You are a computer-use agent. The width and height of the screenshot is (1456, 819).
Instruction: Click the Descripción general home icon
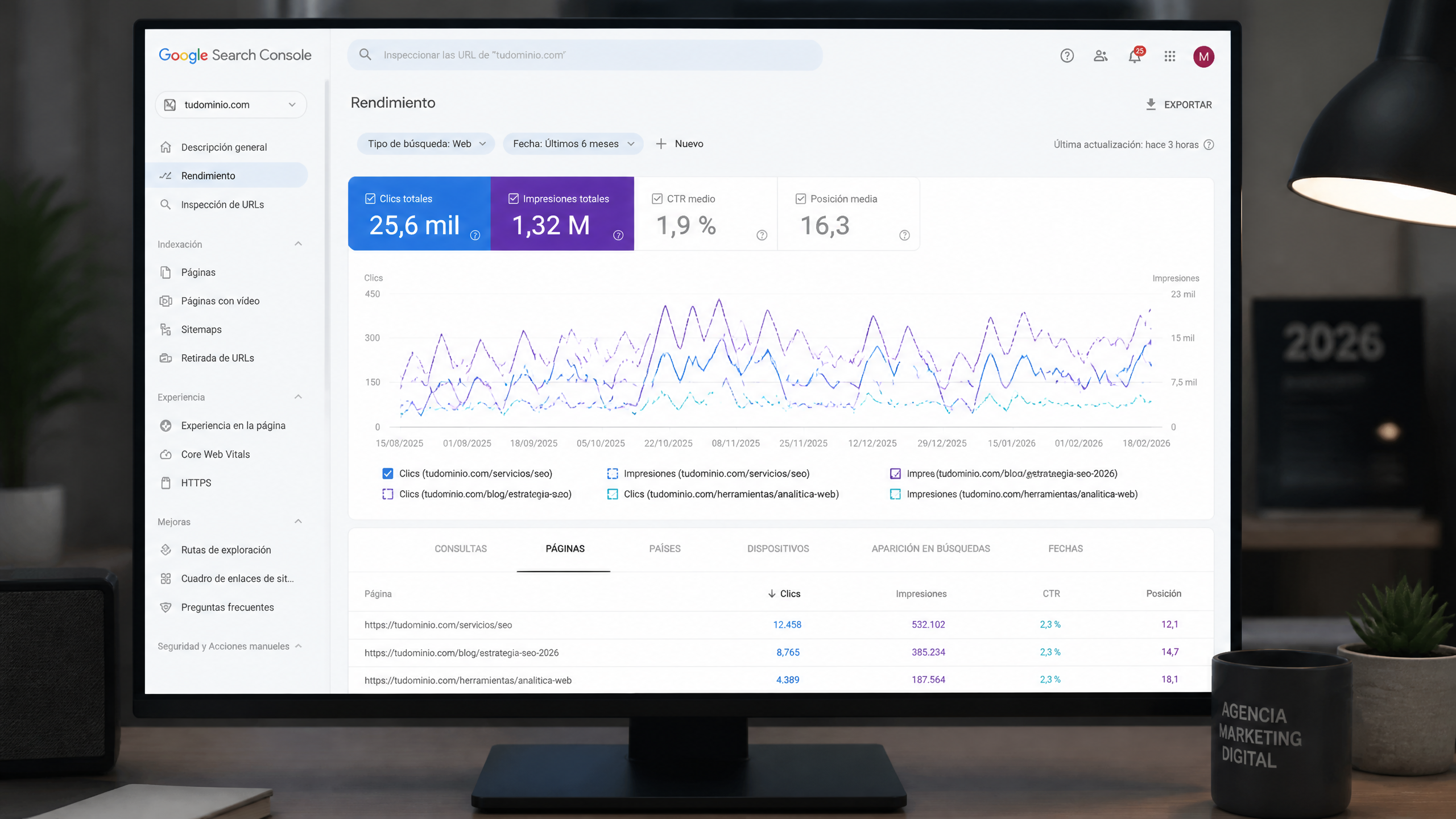coord(166,147)
